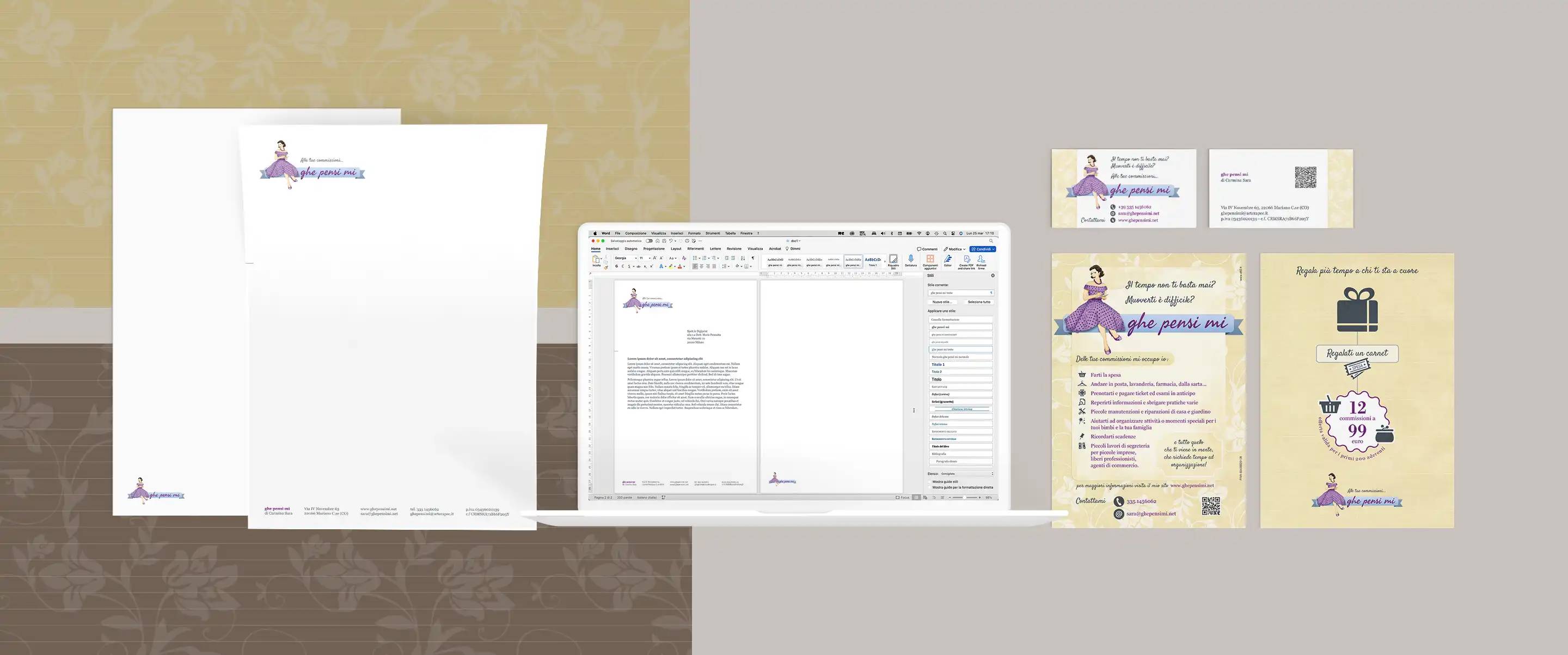Open the Tabella menu in menu bar

[x=731, y=233]
